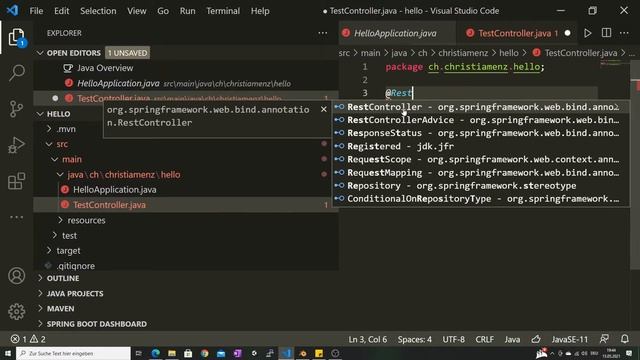This screenshot has width=640, height=360.
Task: Open the Search view icon
Action: tap(17, 73)
